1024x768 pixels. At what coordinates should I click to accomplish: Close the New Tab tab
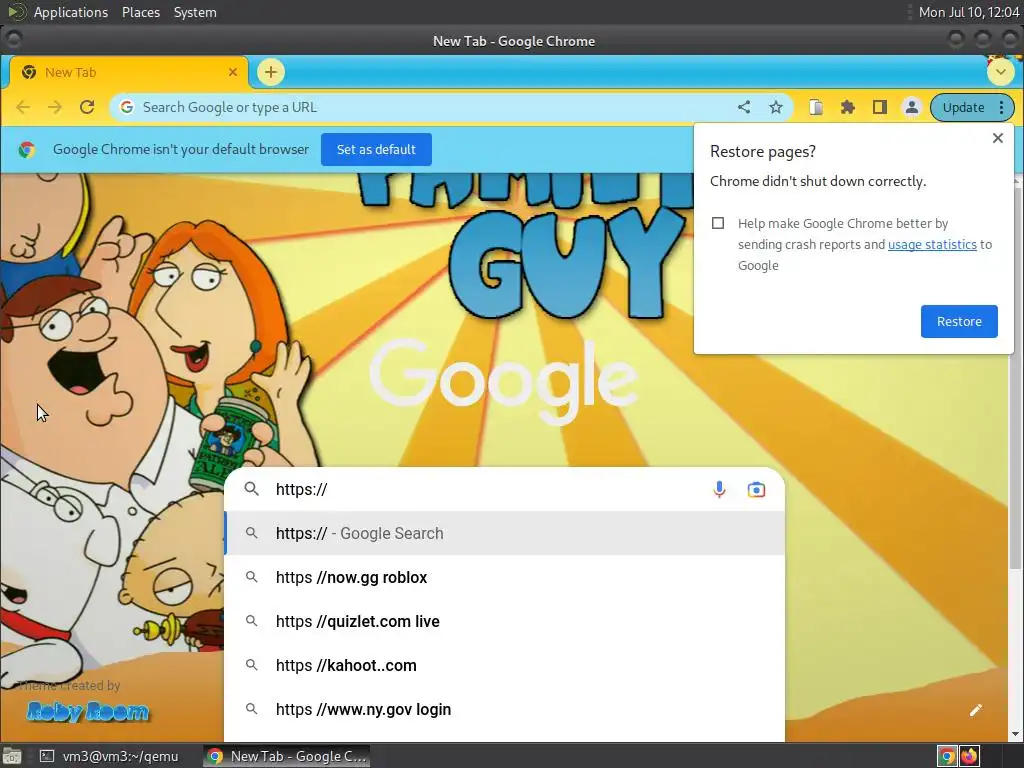[x=232, y=72]
